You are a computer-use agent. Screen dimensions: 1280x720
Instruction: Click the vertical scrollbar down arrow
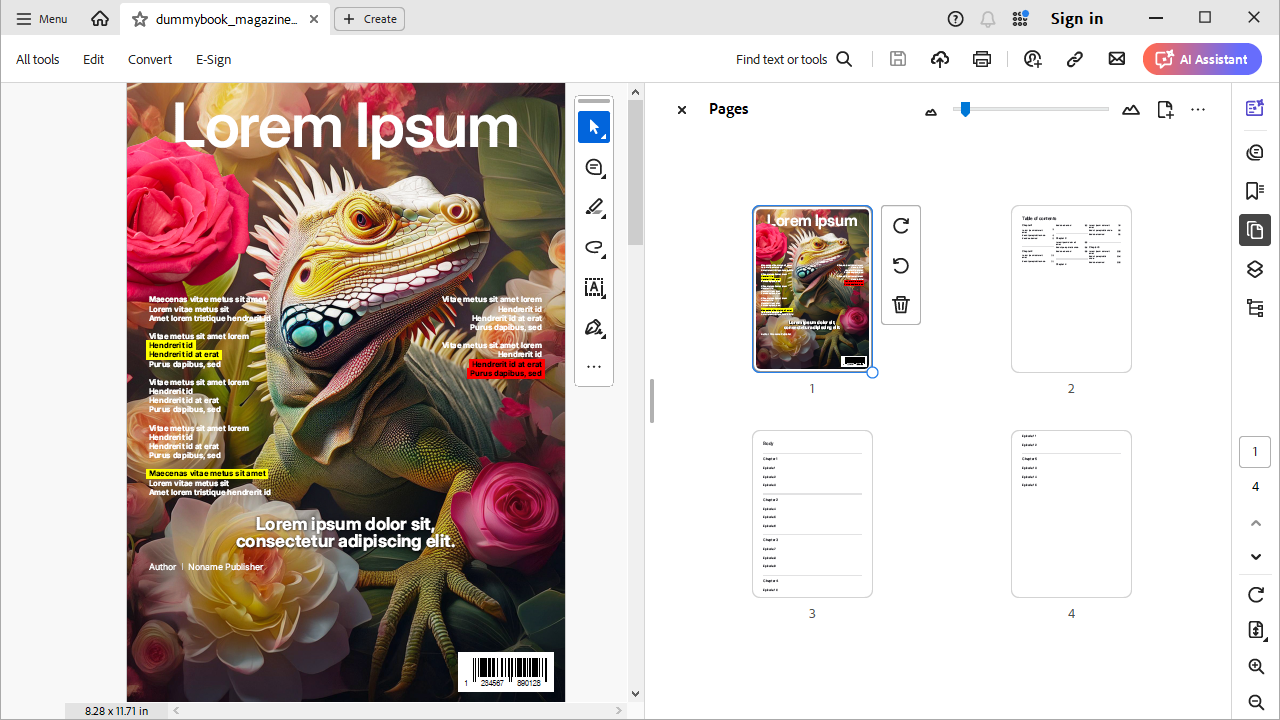coord(635,694)
